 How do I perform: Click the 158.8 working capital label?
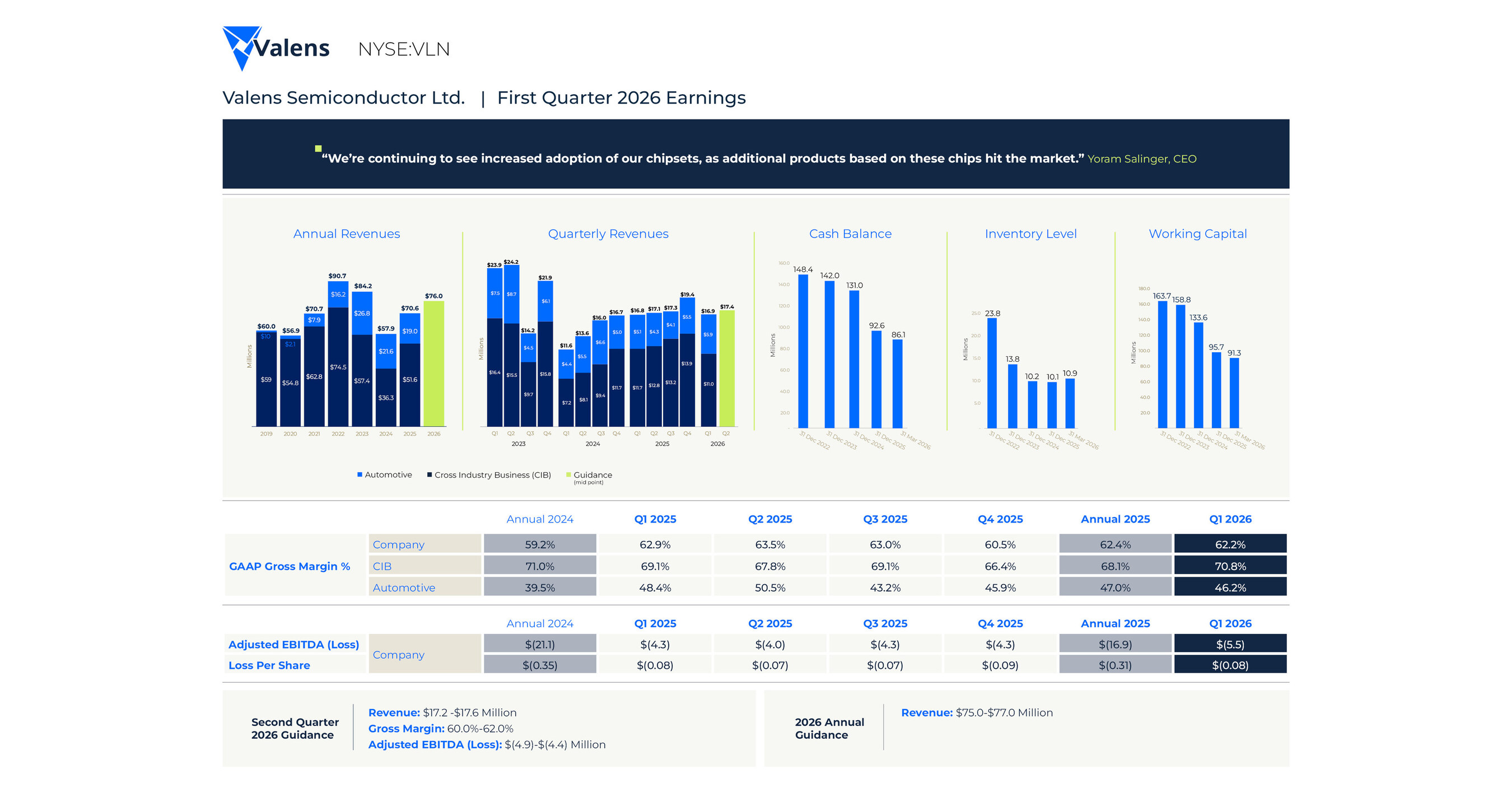coord(1182,300)
